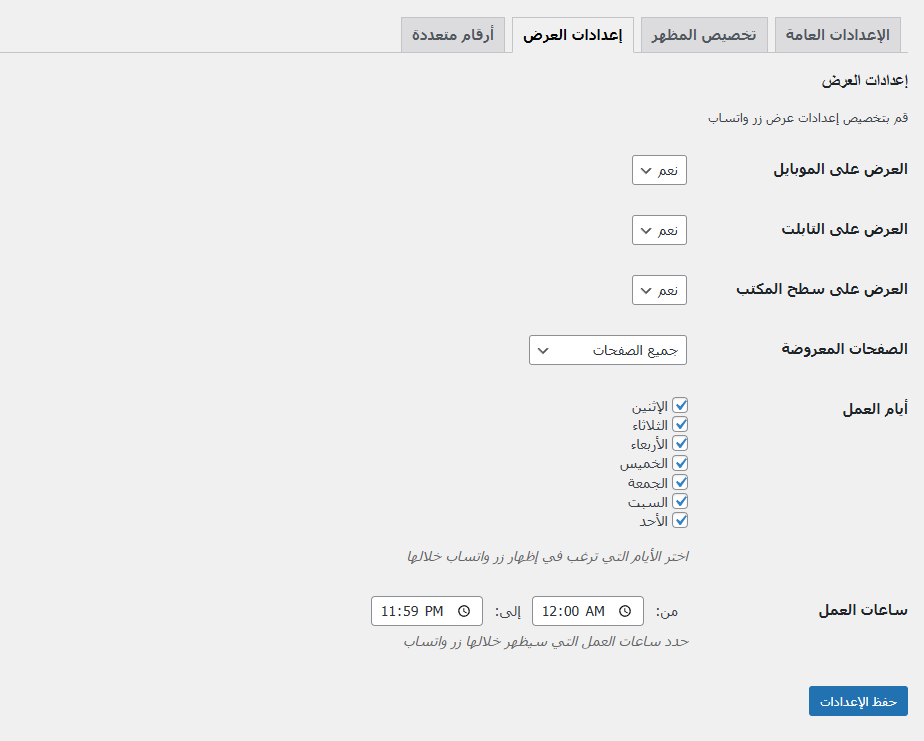Disable the الجمعة (Friday) working day
The image size is (924, 741).
click(680, 482)
